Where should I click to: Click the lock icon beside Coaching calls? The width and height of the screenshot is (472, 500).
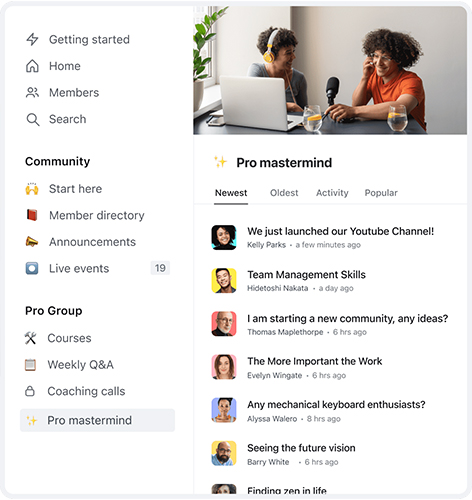pyautogui.click(x=30, y=391)
